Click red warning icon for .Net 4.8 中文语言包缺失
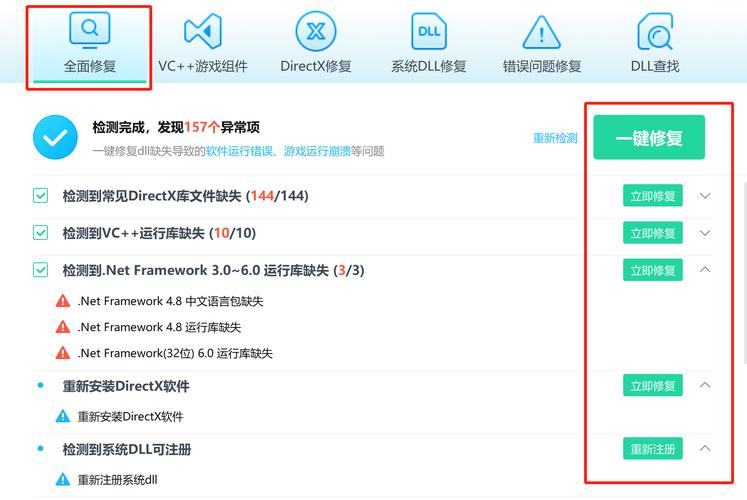Viewport: 747px width, 500px height. [x=63, y=301]
